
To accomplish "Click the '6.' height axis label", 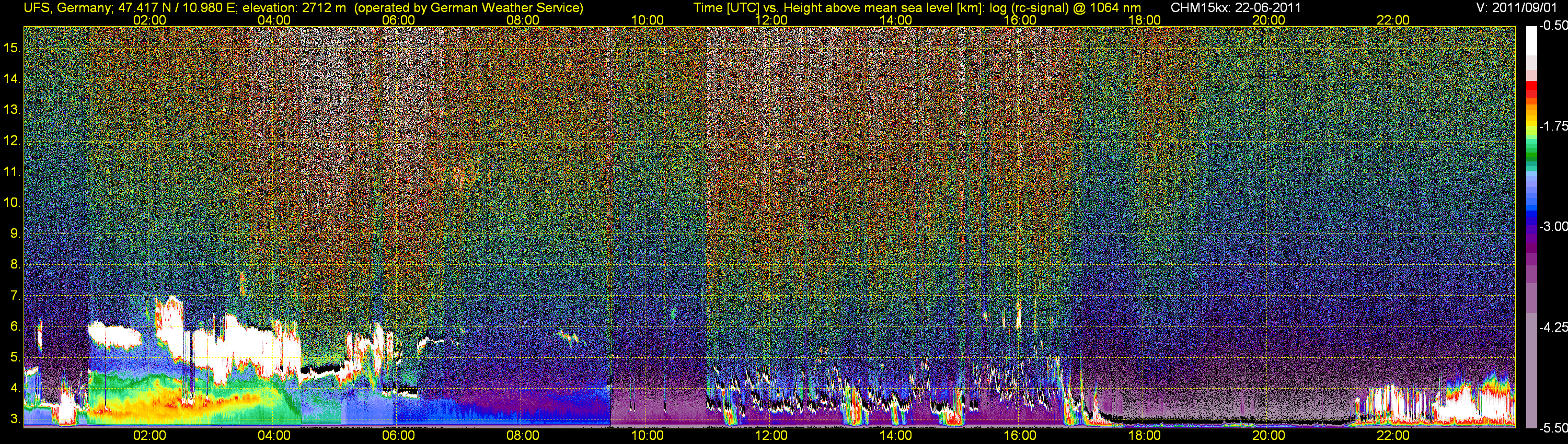I will pos(15,326).
